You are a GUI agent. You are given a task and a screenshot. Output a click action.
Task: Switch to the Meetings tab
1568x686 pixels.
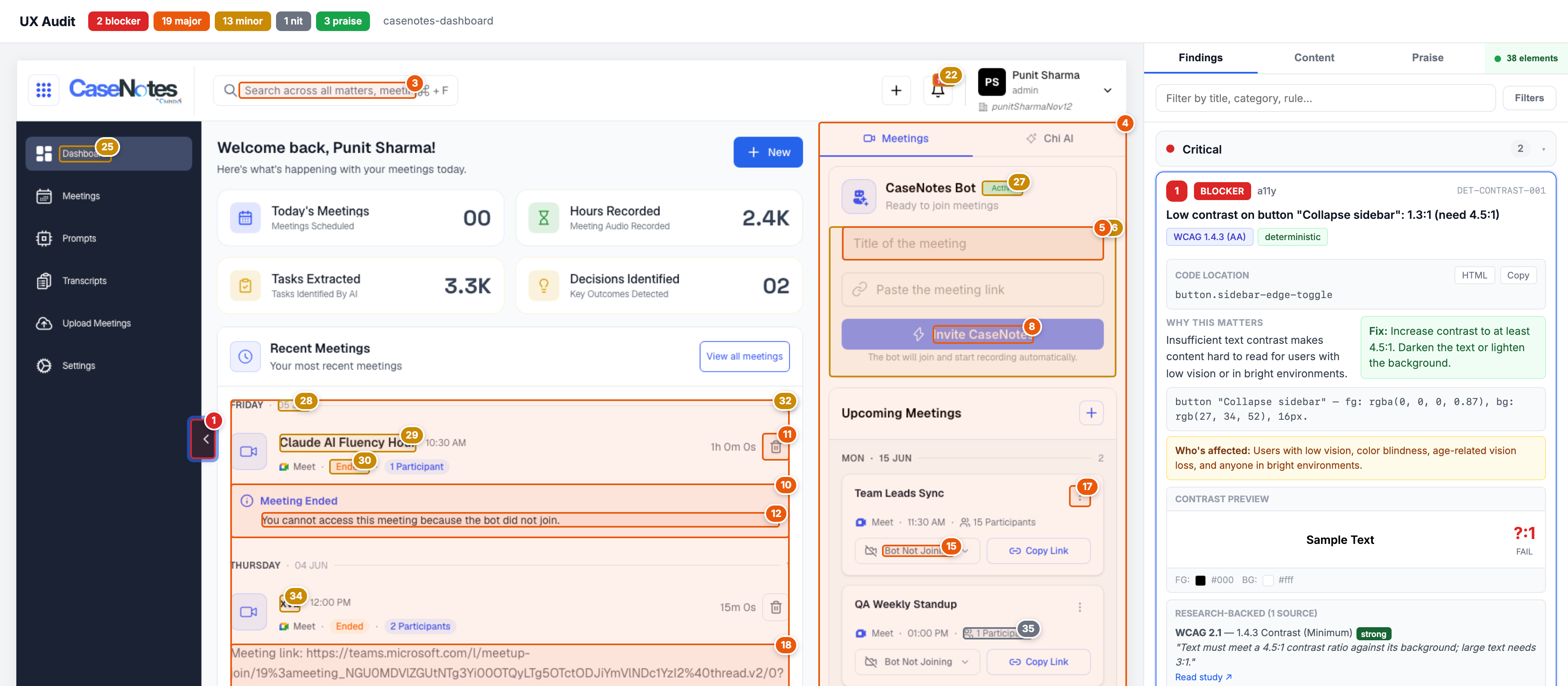[895, 138]
